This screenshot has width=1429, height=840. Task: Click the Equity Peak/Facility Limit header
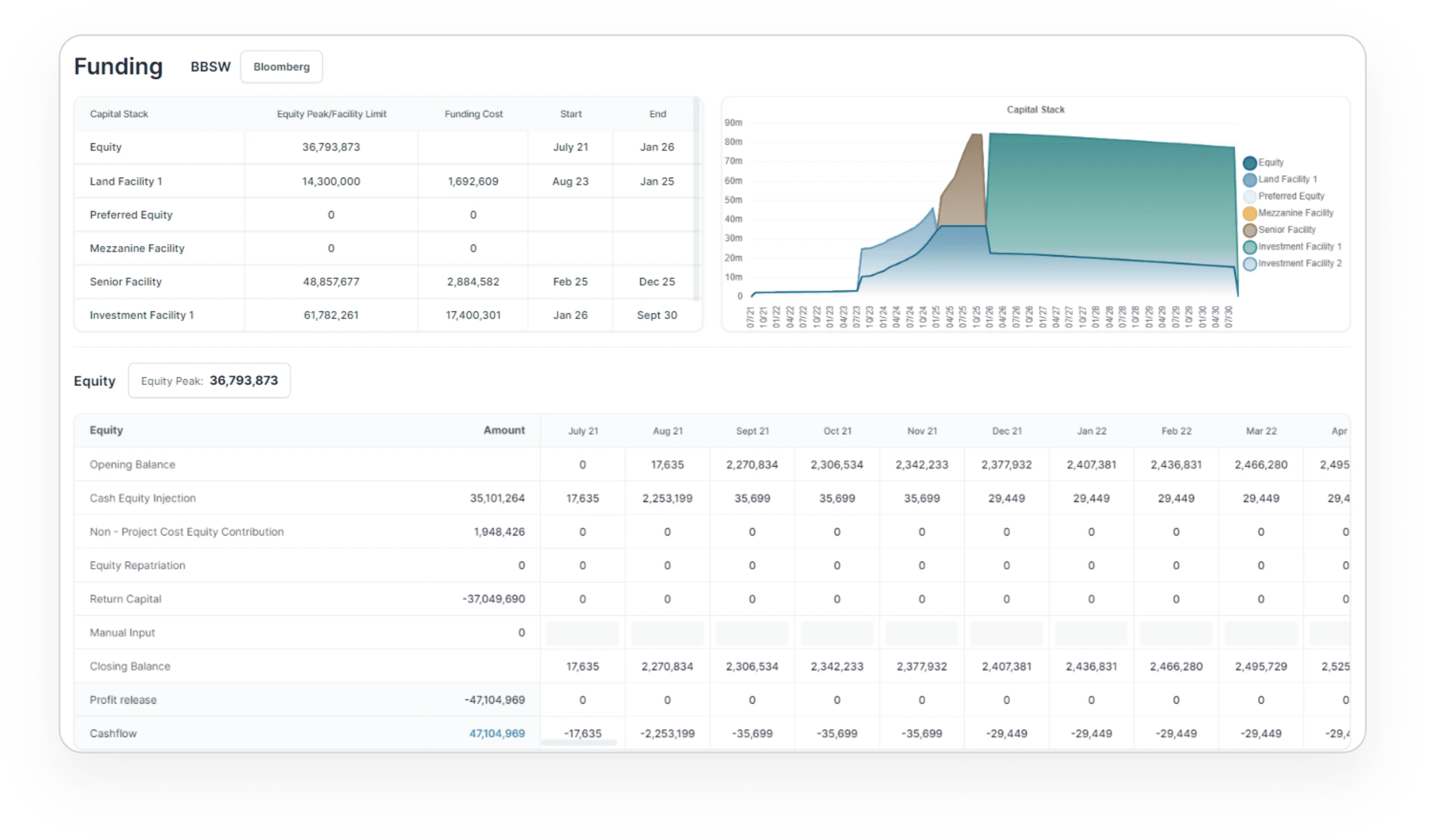(x=332, y=114)
